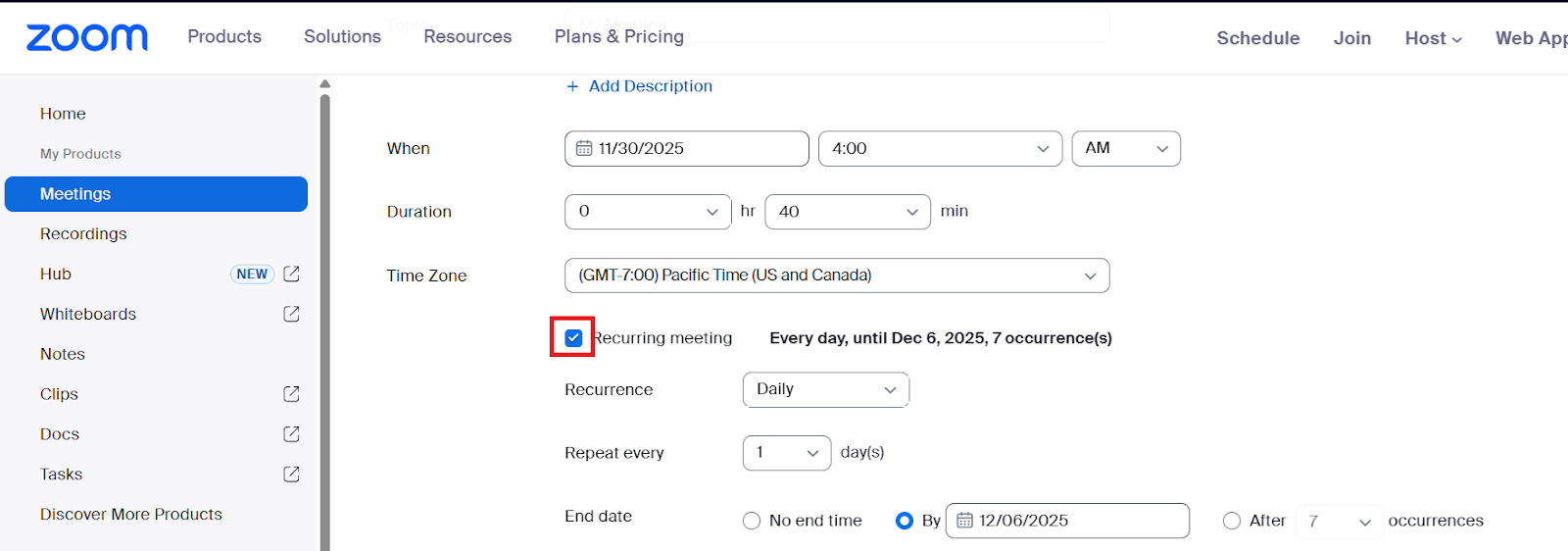Click the sidebar scroll up arrow
Screen dimensions: 1568x551
(325, 84)
